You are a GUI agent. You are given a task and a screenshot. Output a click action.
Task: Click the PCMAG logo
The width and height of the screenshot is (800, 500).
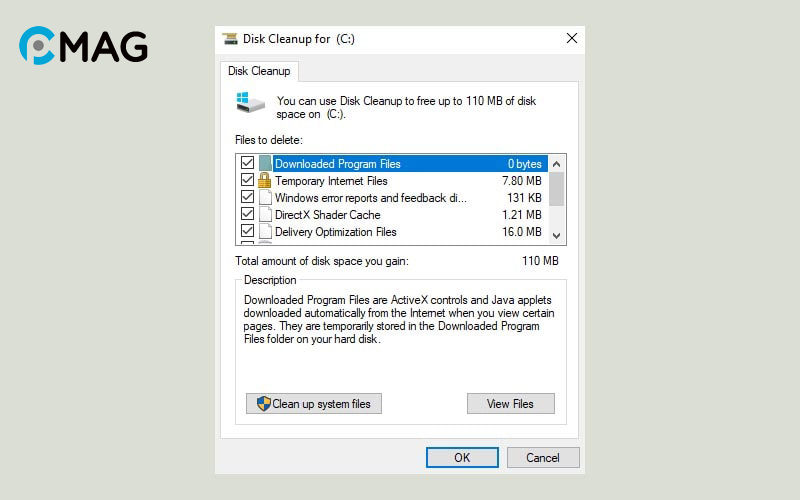83,46
